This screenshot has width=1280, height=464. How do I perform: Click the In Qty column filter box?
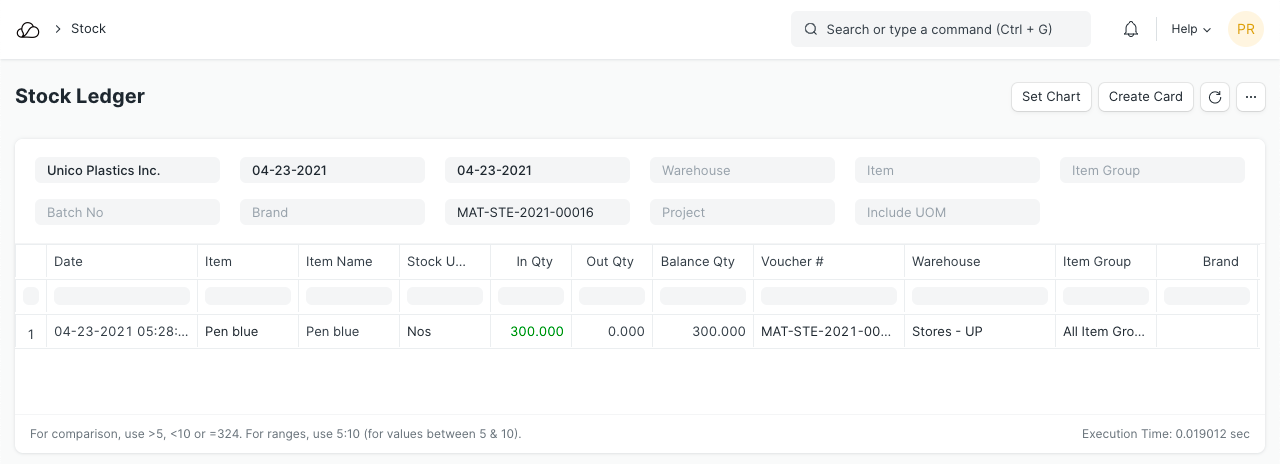click(x=531, y=296)
